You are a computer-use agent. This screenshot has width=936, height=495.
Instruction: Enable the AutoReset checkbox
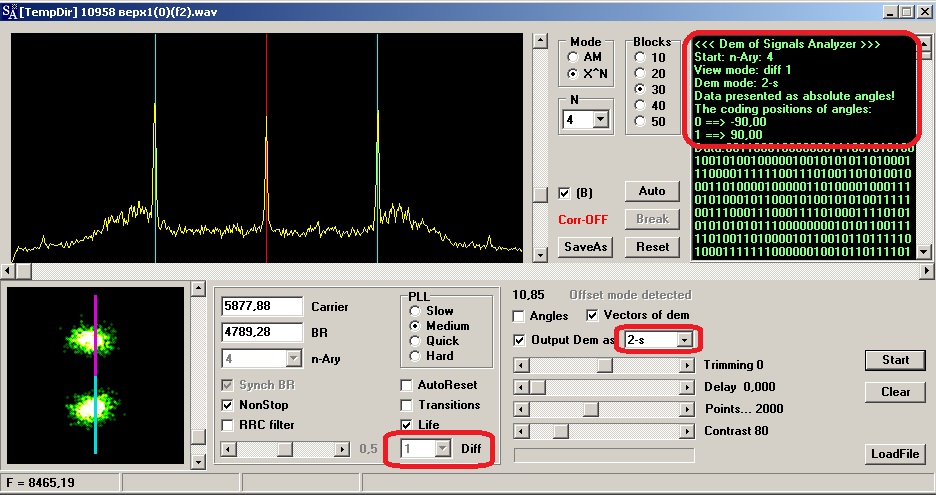coord(407,385)
